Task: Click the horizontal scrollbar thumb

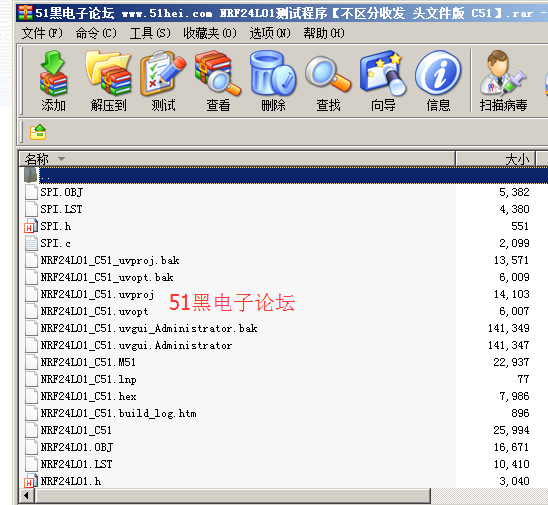Action: 232,495
